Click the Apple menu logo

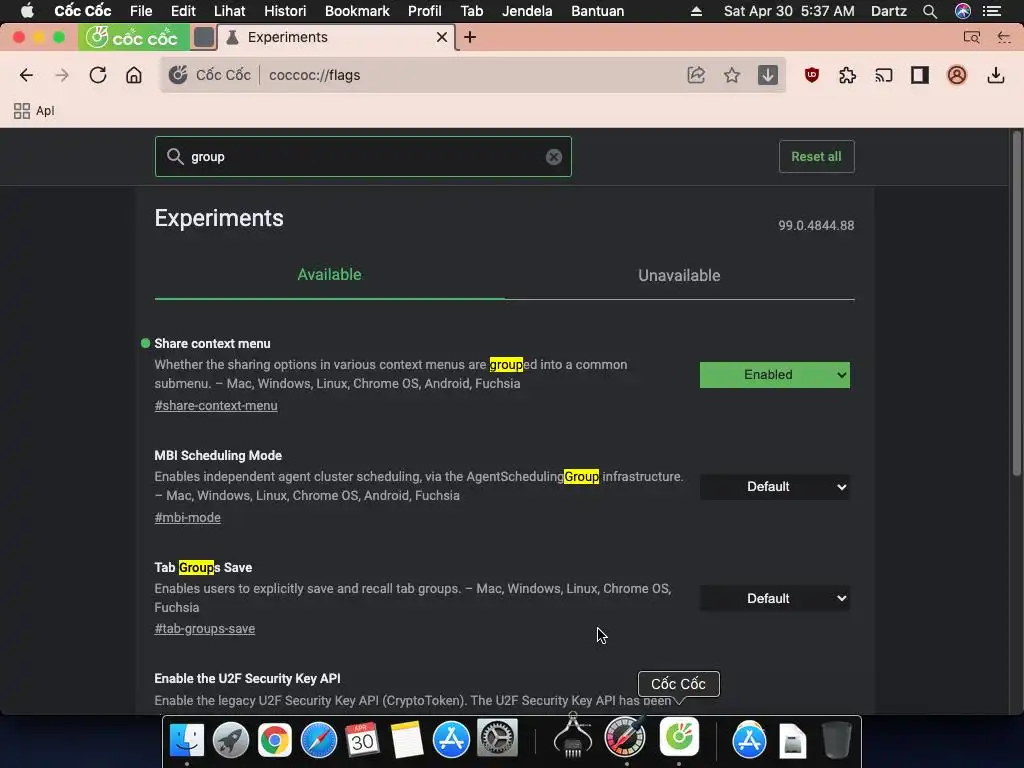pyautogui.click(x=27, y=11)
